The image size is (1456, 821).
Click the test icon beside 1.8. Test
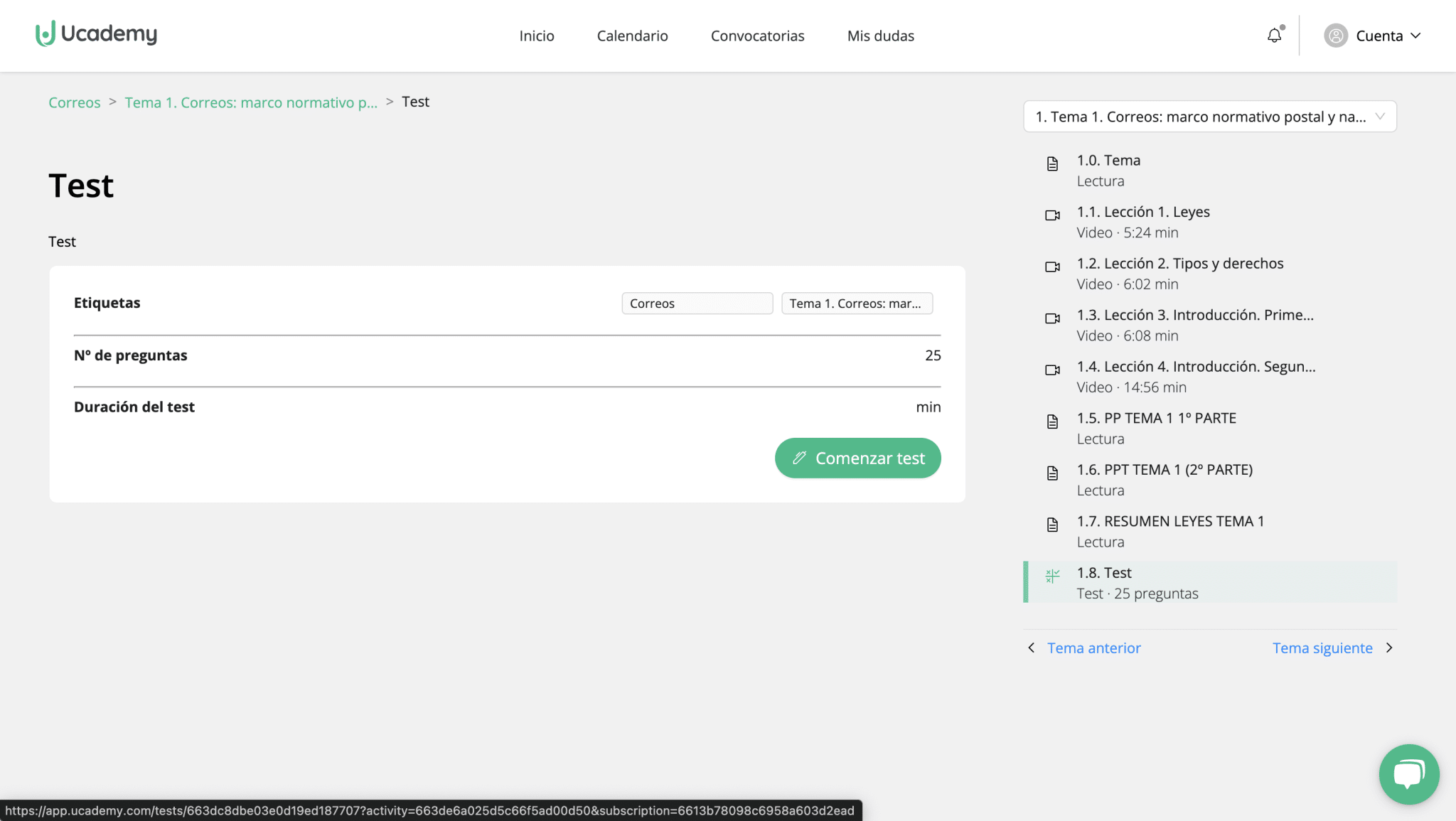pyautogui.click(x=1052, y=576)
